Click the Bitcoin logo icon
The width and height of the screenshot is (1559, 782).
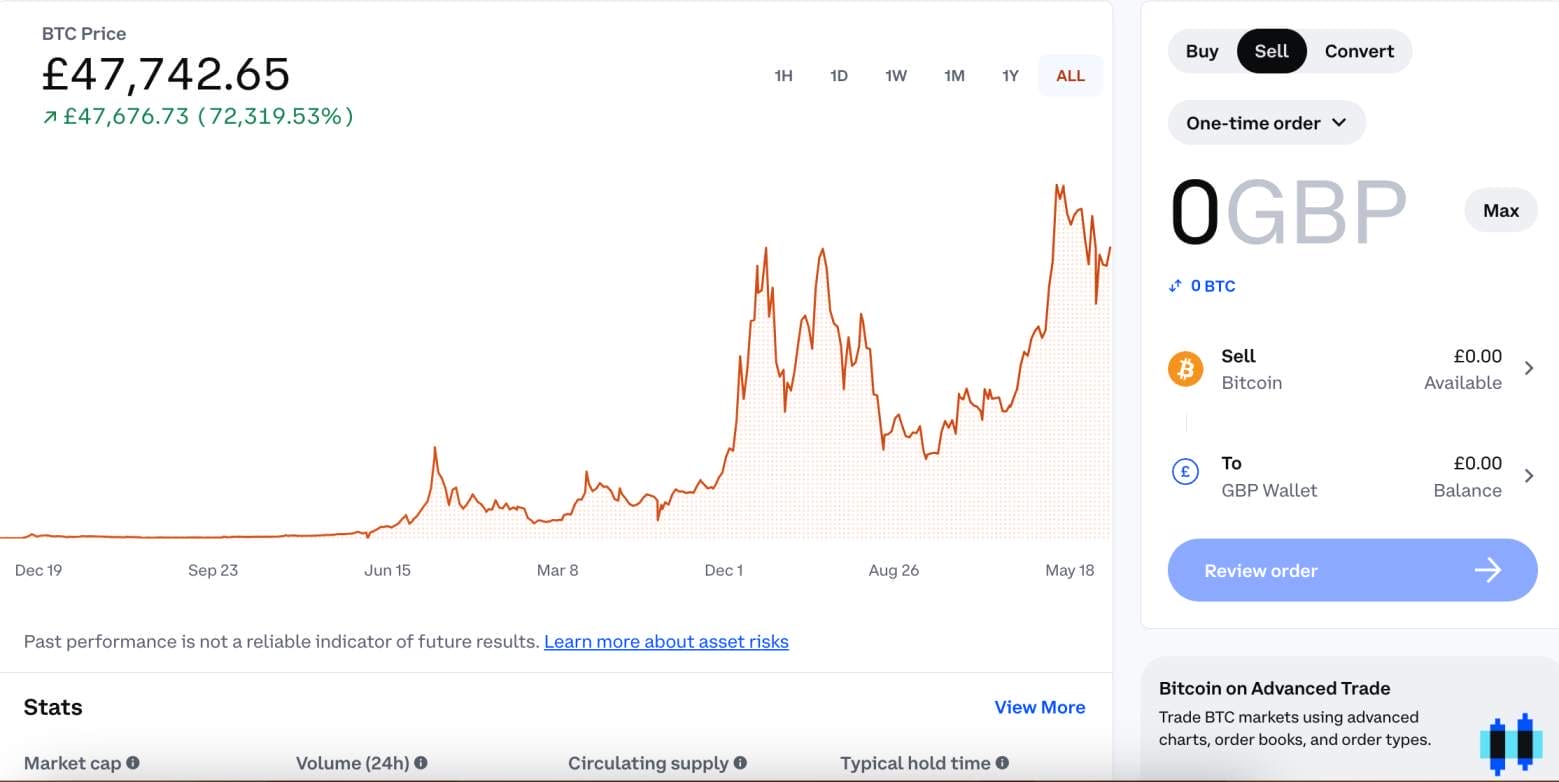(x=1185, y=368)
